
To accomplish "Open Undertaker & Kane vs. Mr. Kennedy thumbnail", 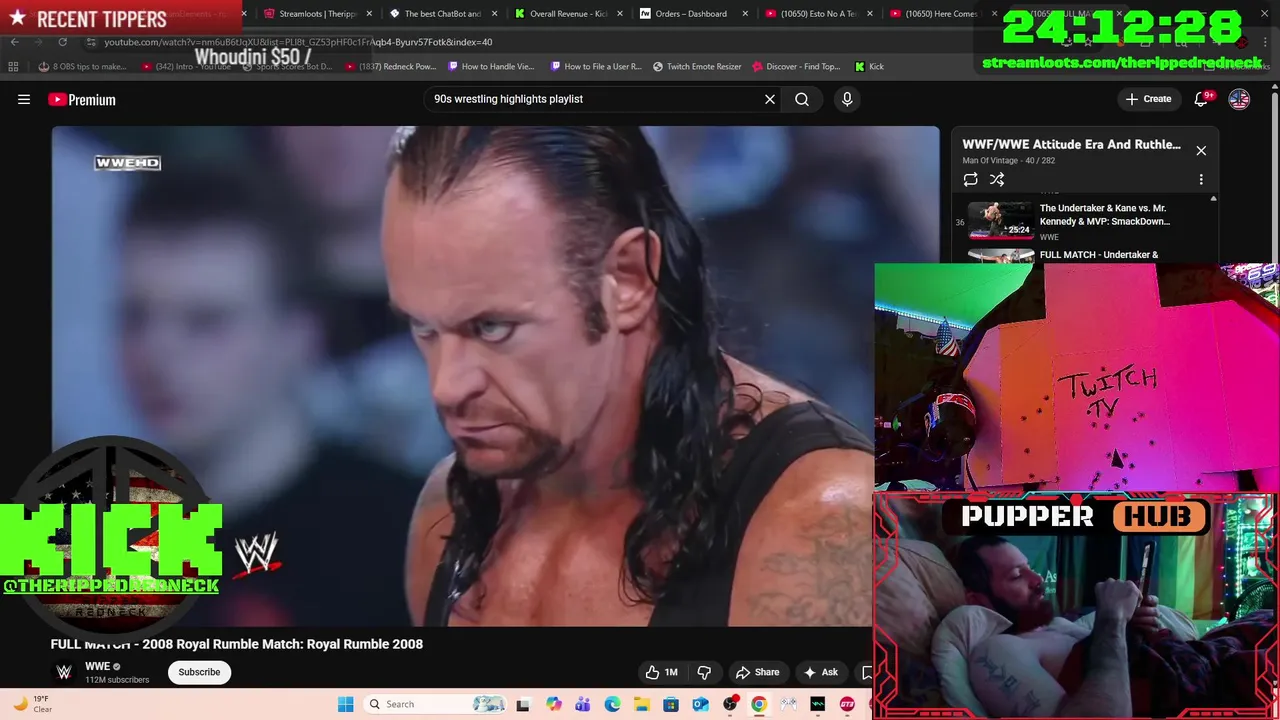I will 1000,221.
